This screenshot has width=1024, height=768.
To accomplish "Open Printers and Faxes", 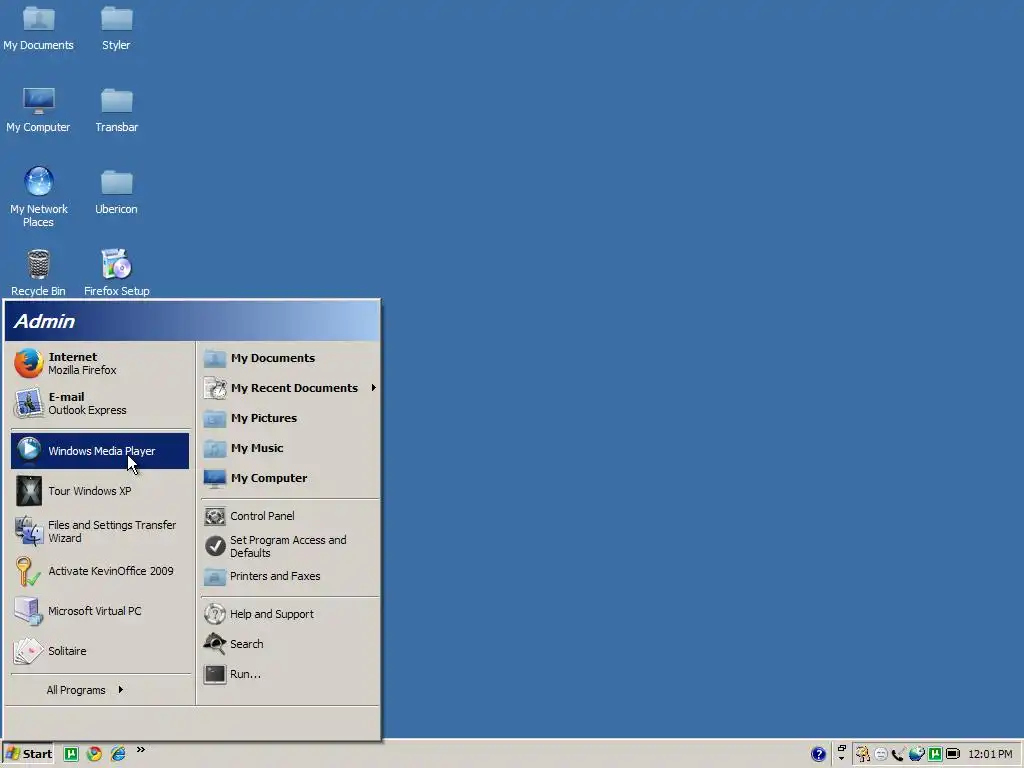I will 290,576.
